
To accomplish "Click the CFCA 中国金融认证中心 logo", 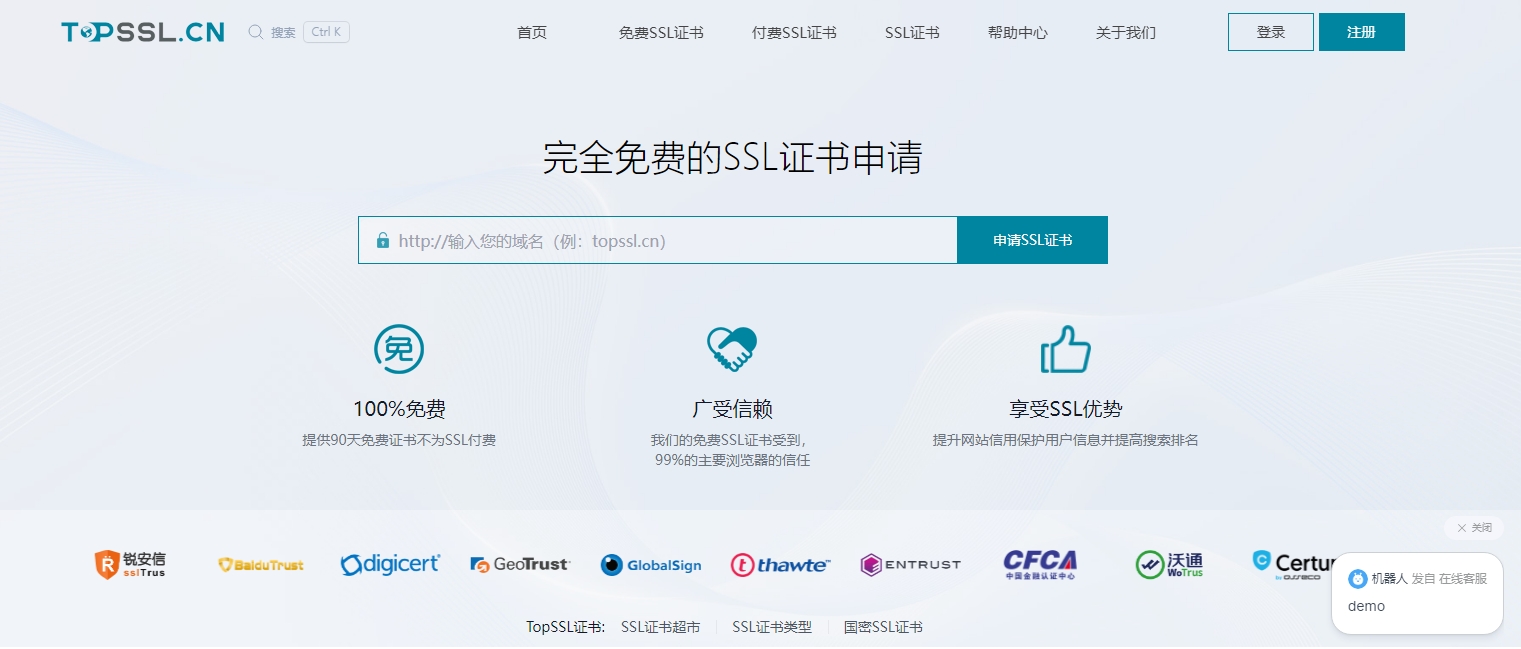I will point(1040,564).
